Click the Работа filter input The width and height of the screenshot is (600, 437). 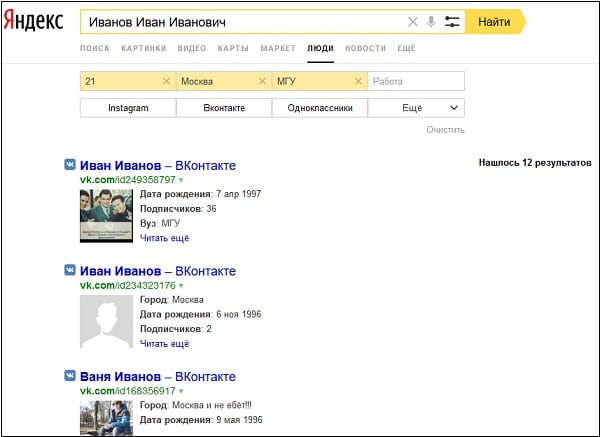(416, 81)
